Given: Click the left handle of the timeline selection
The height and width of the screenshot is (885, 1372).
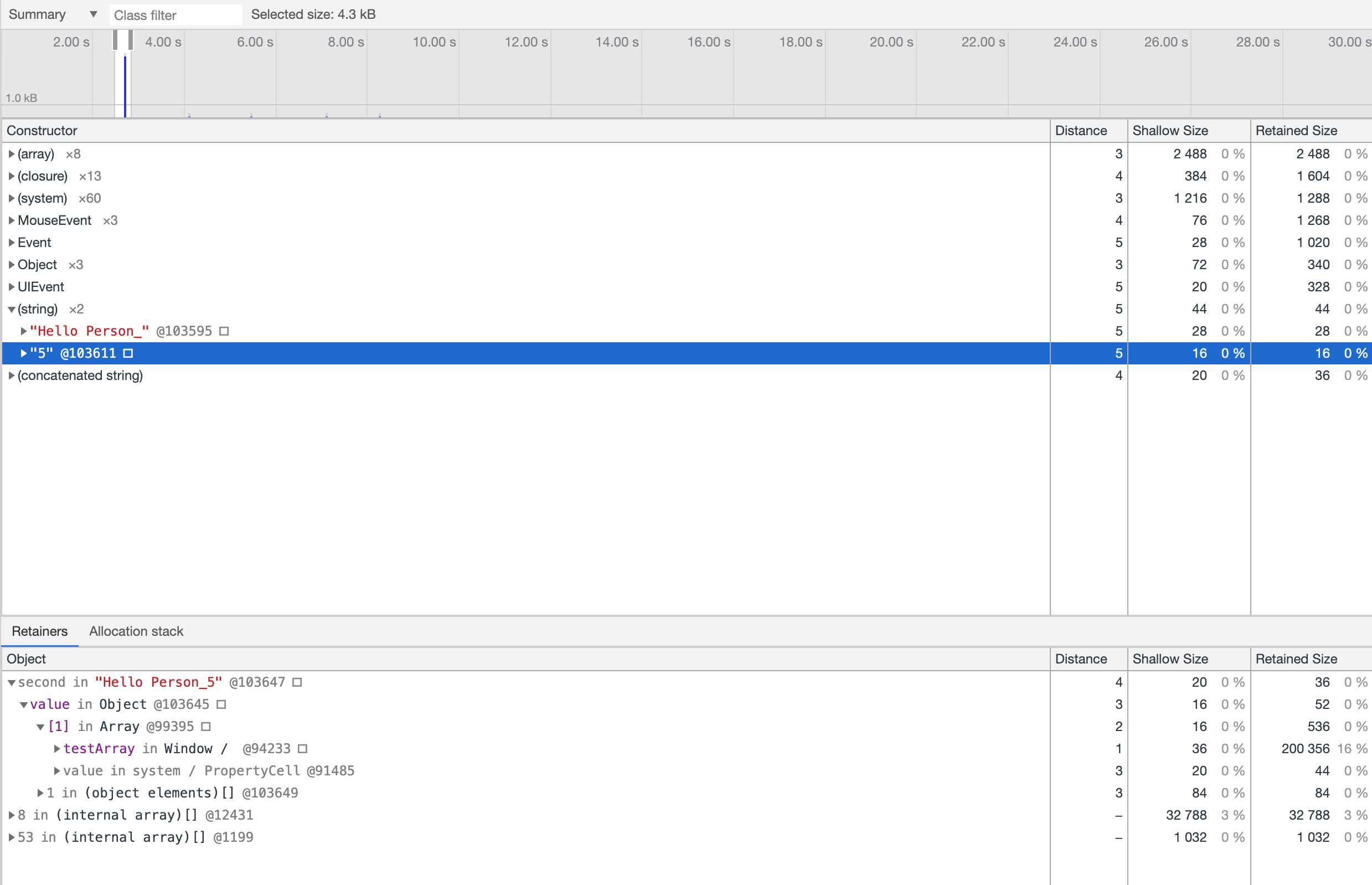Looking at the screenshot, I should pos(116,40).
